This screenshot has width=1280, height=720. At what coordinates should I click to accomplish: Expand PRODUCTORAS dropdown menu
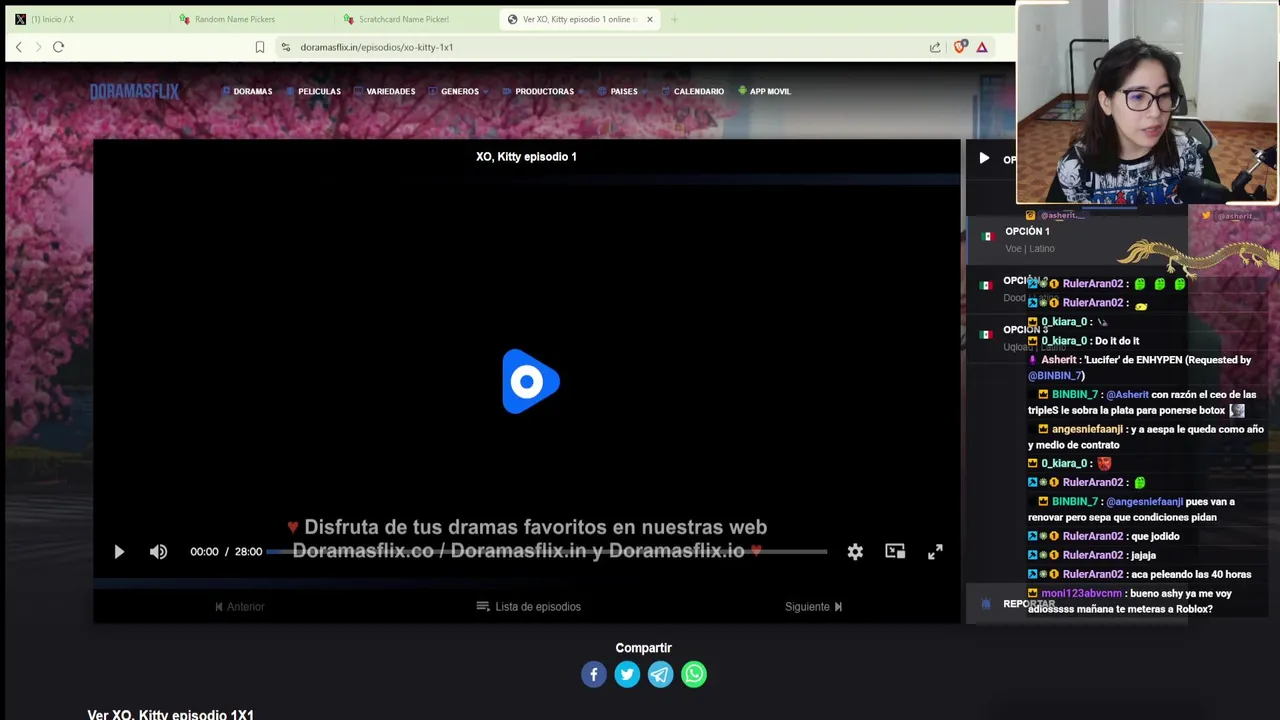coord(544,91)
